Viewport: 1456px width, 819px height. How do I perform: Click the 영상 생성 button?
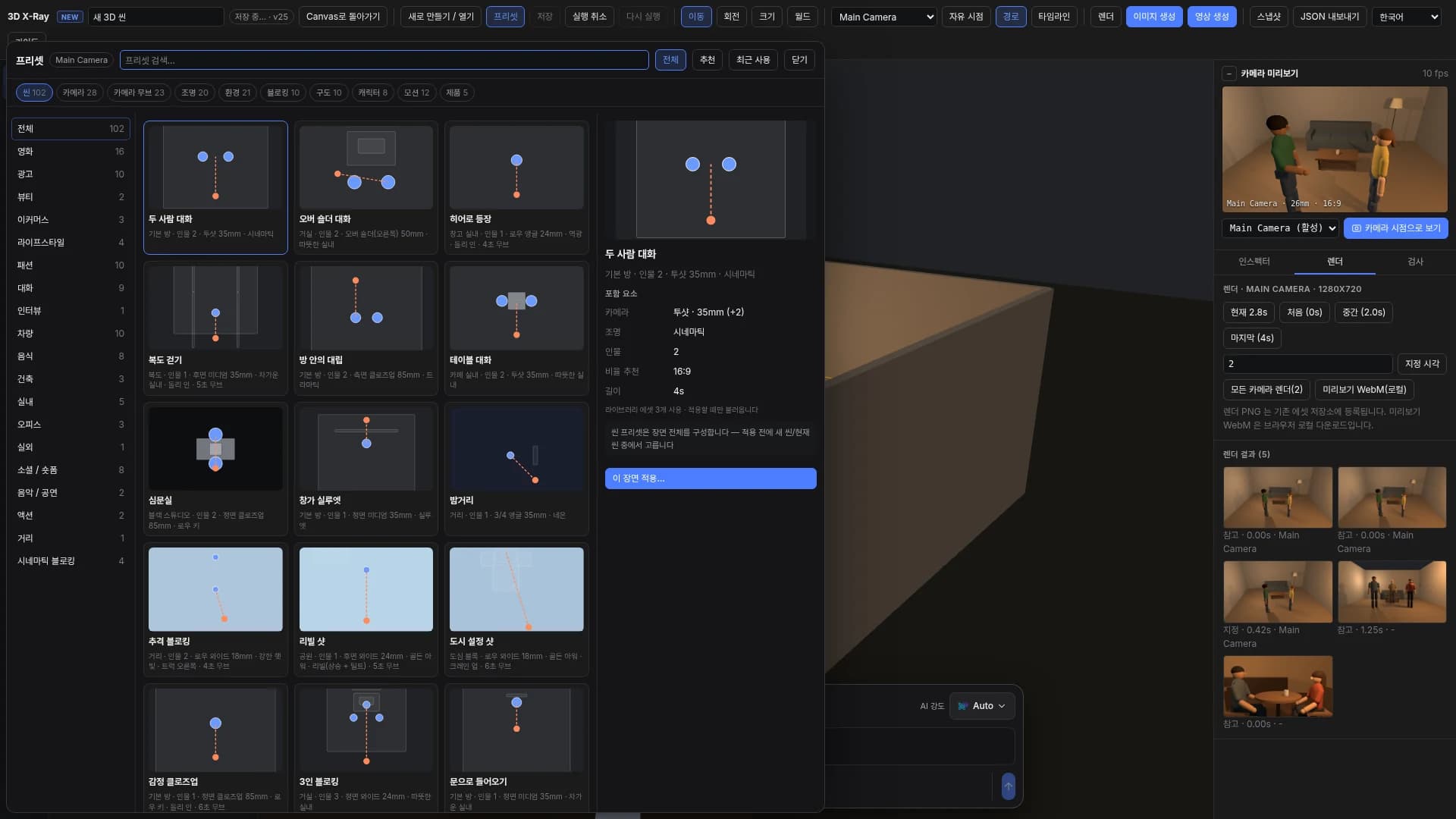[x=1212, y=17]
